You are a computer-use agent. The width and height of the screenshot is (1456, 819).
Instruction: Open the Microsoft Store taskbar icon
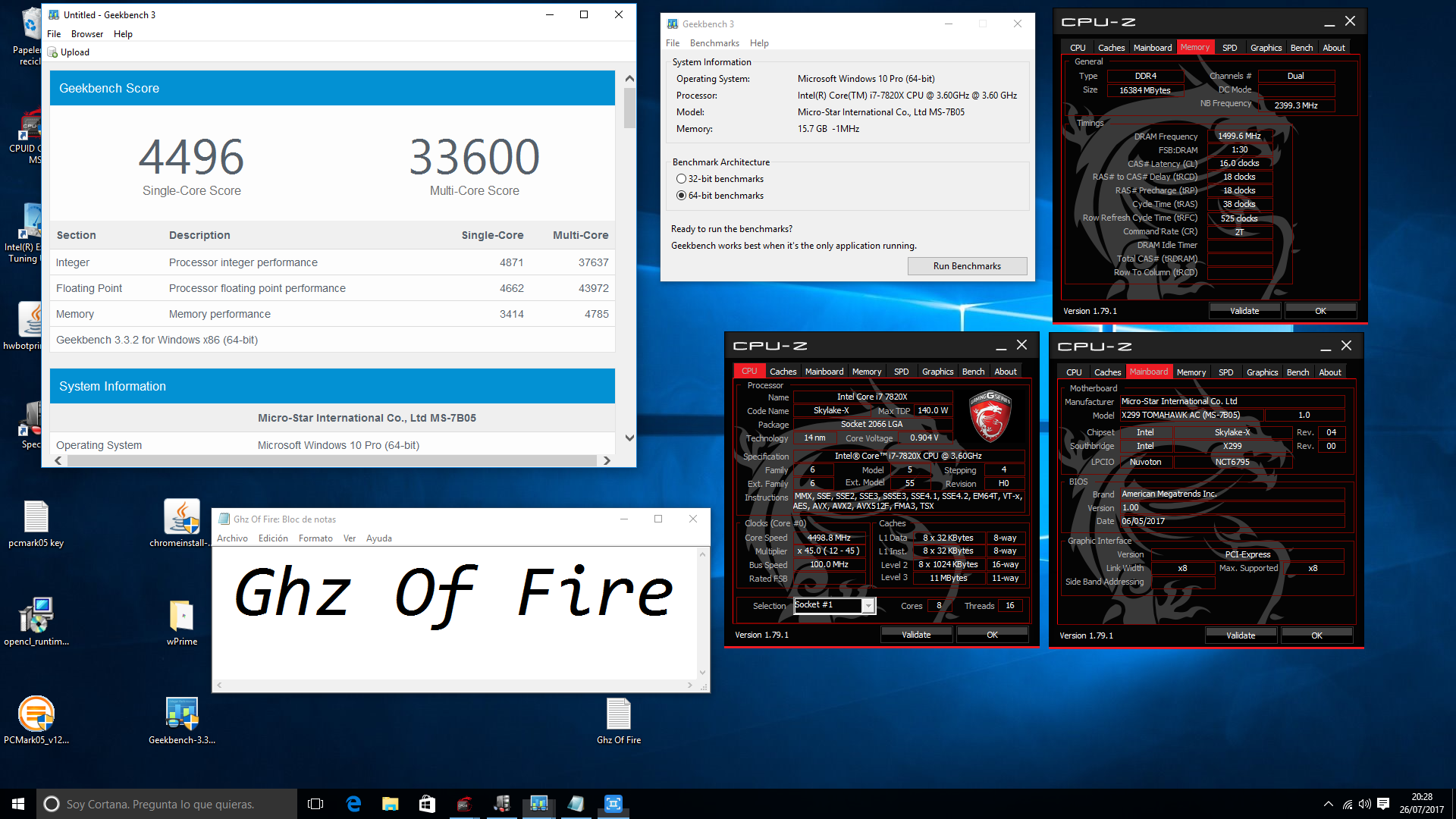tap(427, 804)
